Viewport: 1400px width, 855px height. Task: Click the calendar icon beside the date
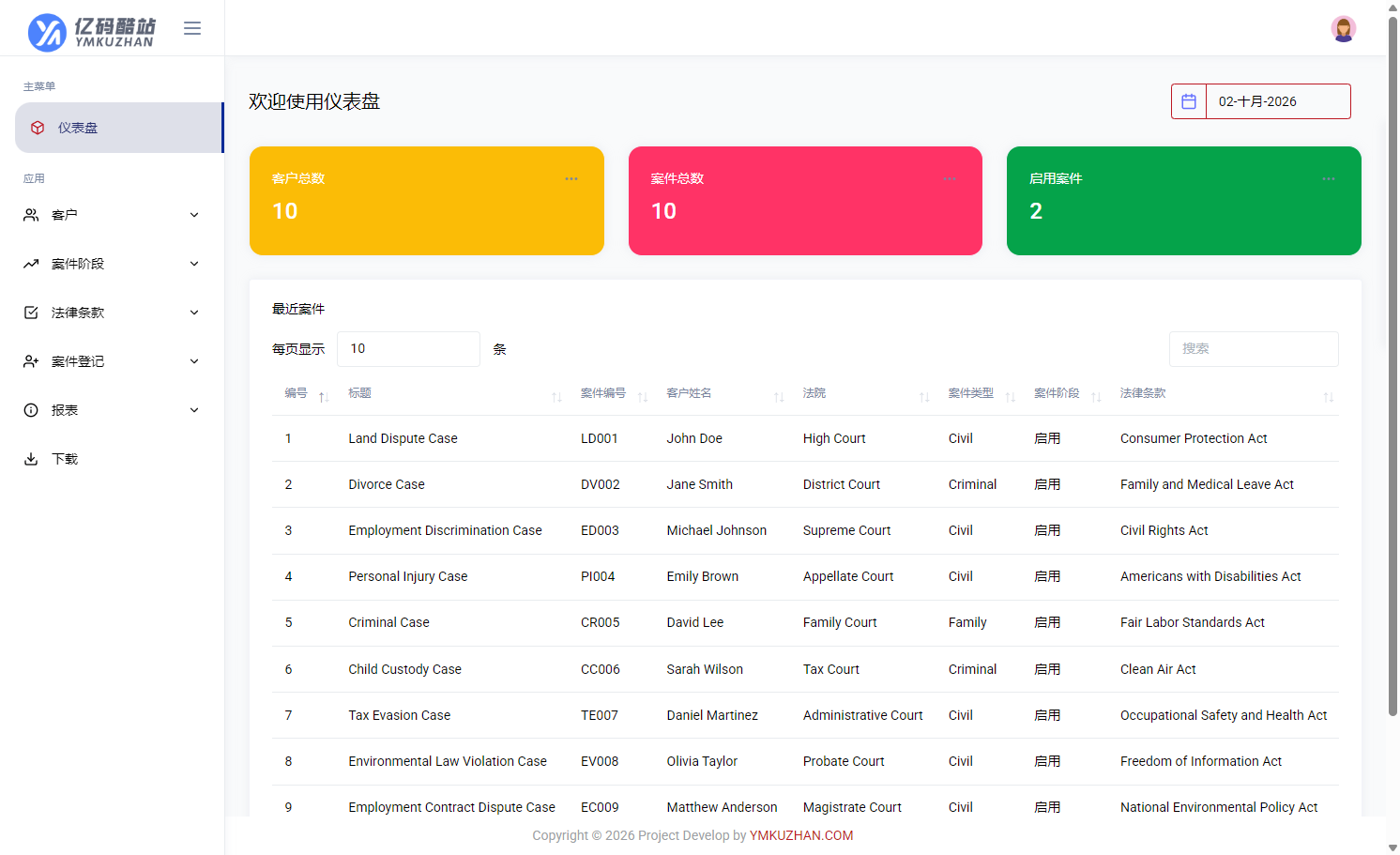tap(1189, 101)
